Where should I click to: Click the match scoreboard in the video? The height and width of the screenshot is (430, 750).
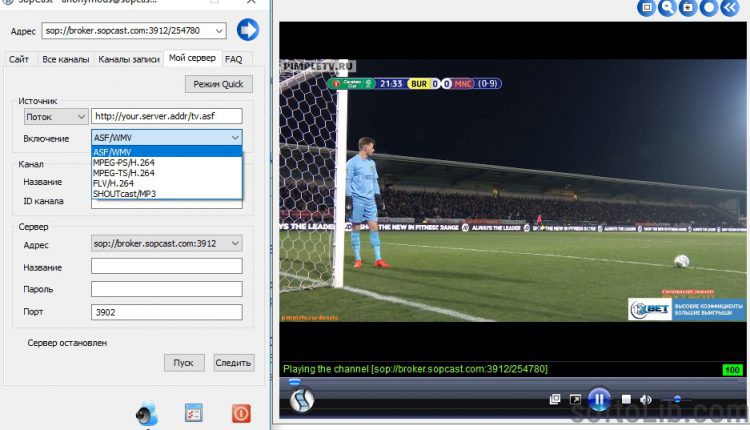tap(415, 84)
